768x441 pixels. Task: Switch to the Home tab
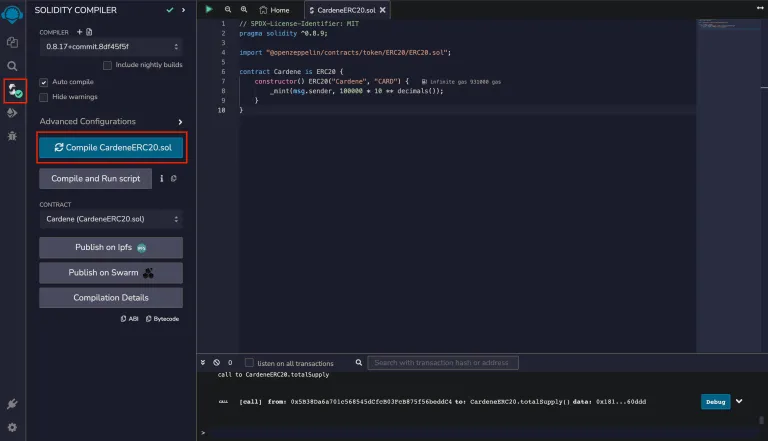coord(274,10)
